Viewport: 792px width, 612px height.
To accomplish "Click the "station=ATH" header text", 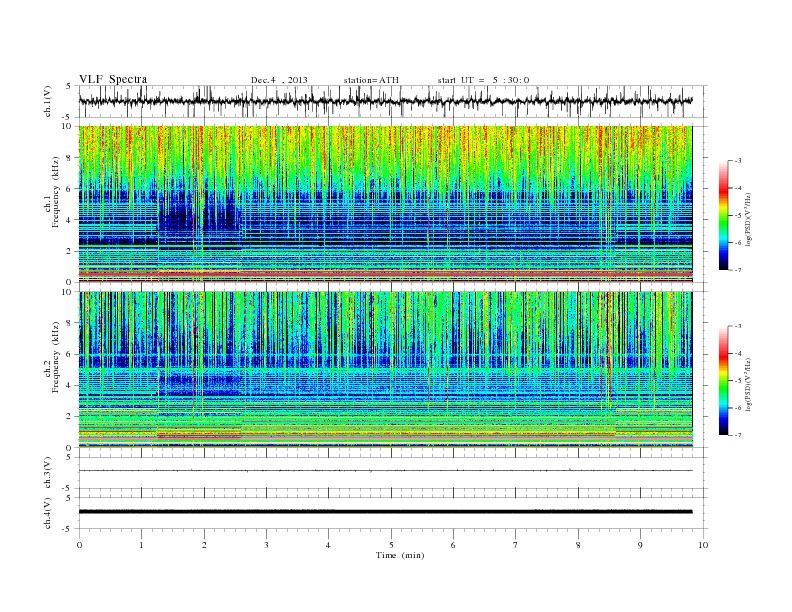I will [371, 80].
